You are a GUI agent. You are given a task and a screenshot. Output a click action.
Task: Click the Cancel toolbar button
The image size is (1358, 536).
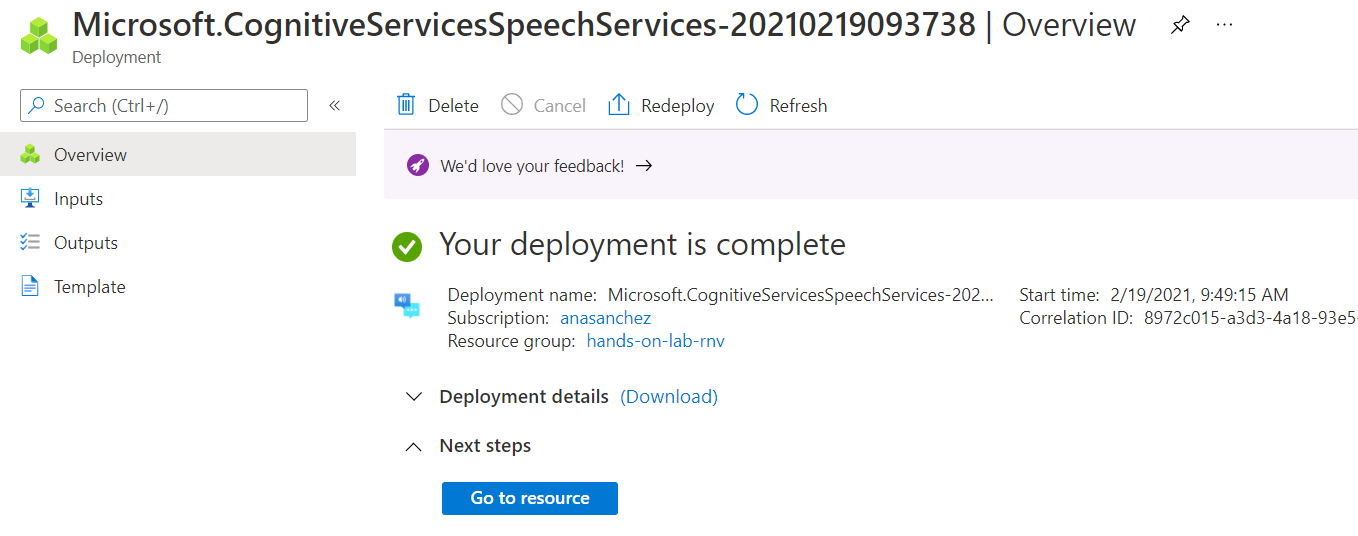(x=543, y=105)
